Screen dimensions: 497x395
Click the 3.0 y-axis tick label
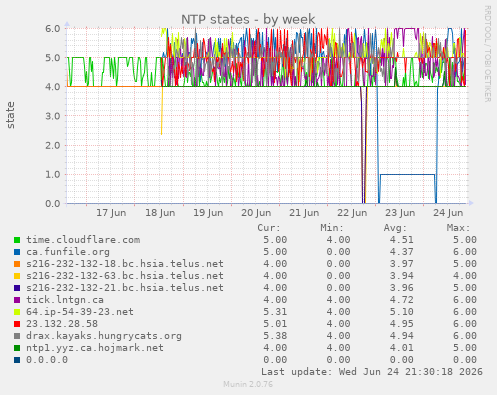53,116
